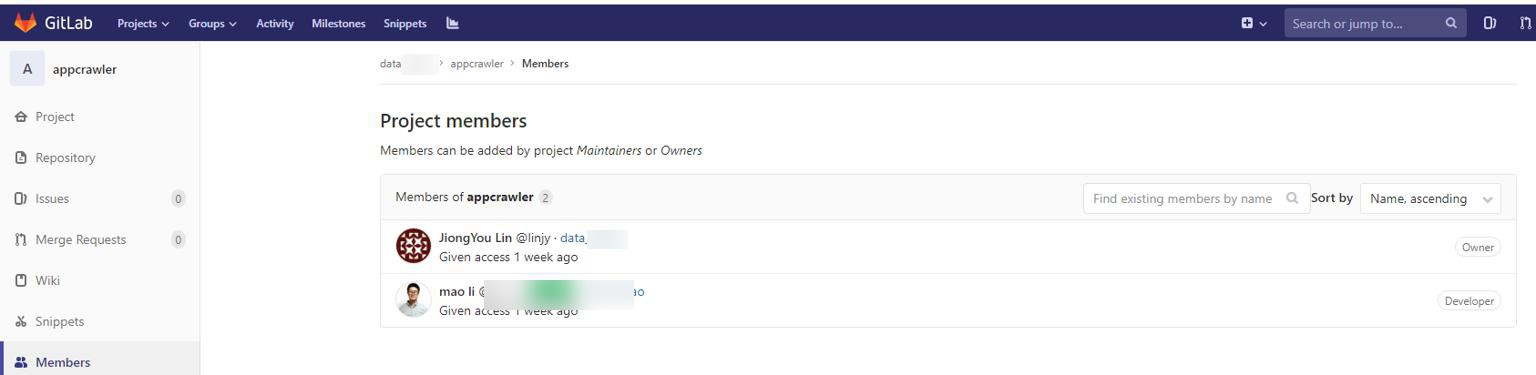Open the instance statistics chart icon
Screen dimensions: 1536x375
[453, 23]
